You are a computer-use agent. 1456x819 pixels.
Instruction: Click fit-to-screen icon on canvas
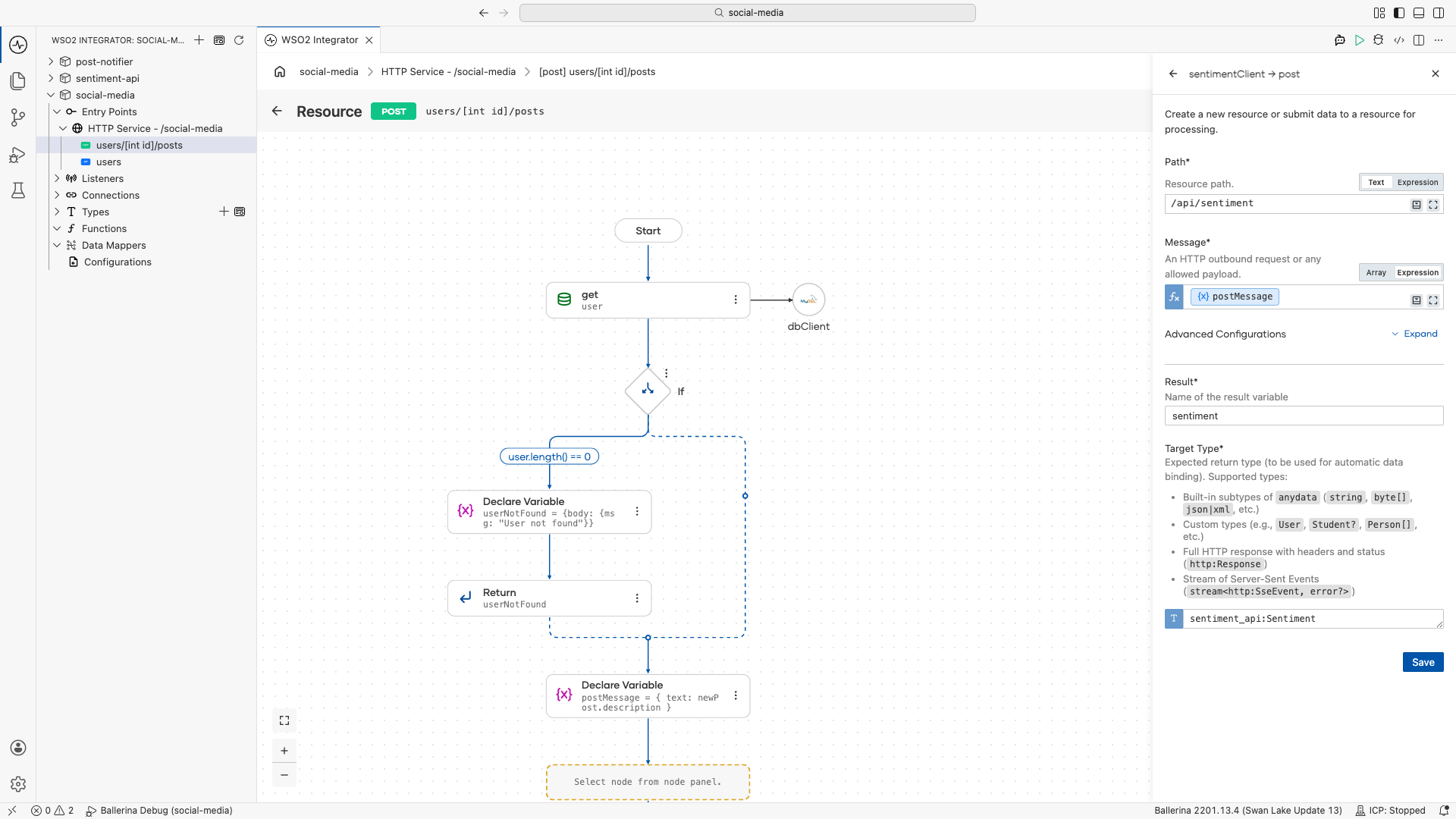point(284,720)
